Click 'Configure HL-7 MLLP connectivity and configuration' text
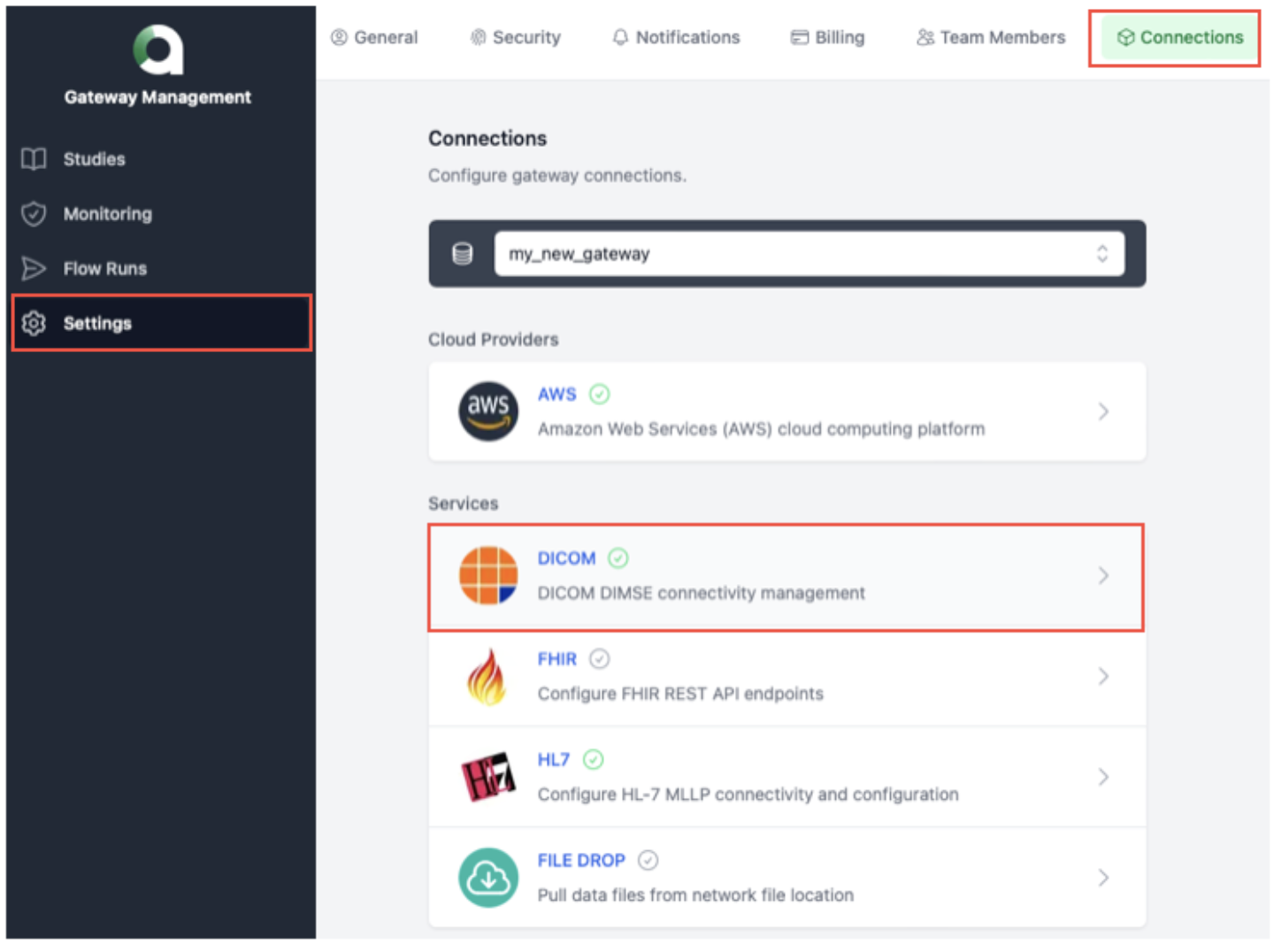The image size is (1281, 952). [x=748, y=795]
